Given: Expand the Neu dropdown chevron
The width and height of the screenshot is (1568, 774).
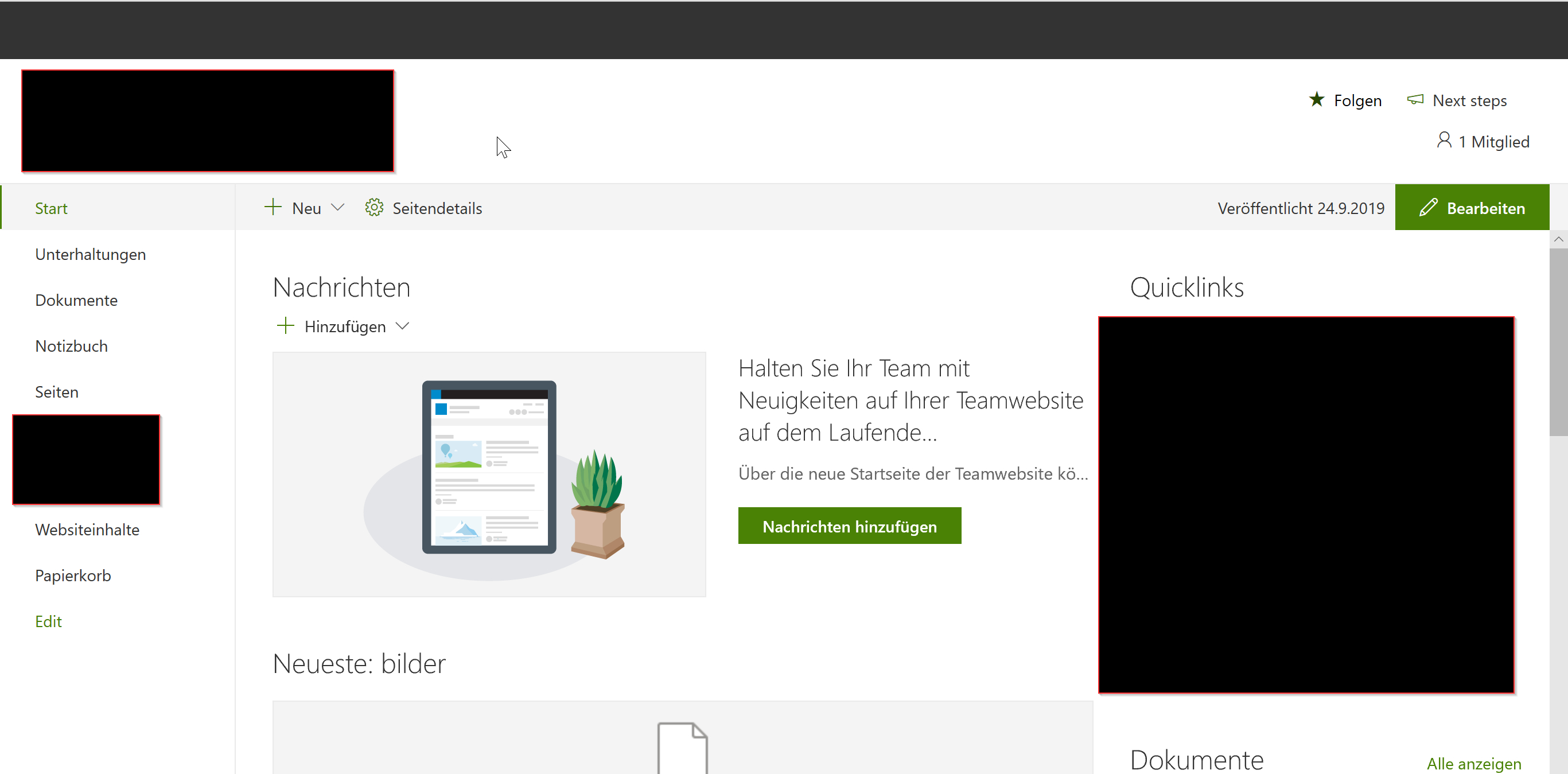Looking at the screenshot, I should [x=338, y=208].
